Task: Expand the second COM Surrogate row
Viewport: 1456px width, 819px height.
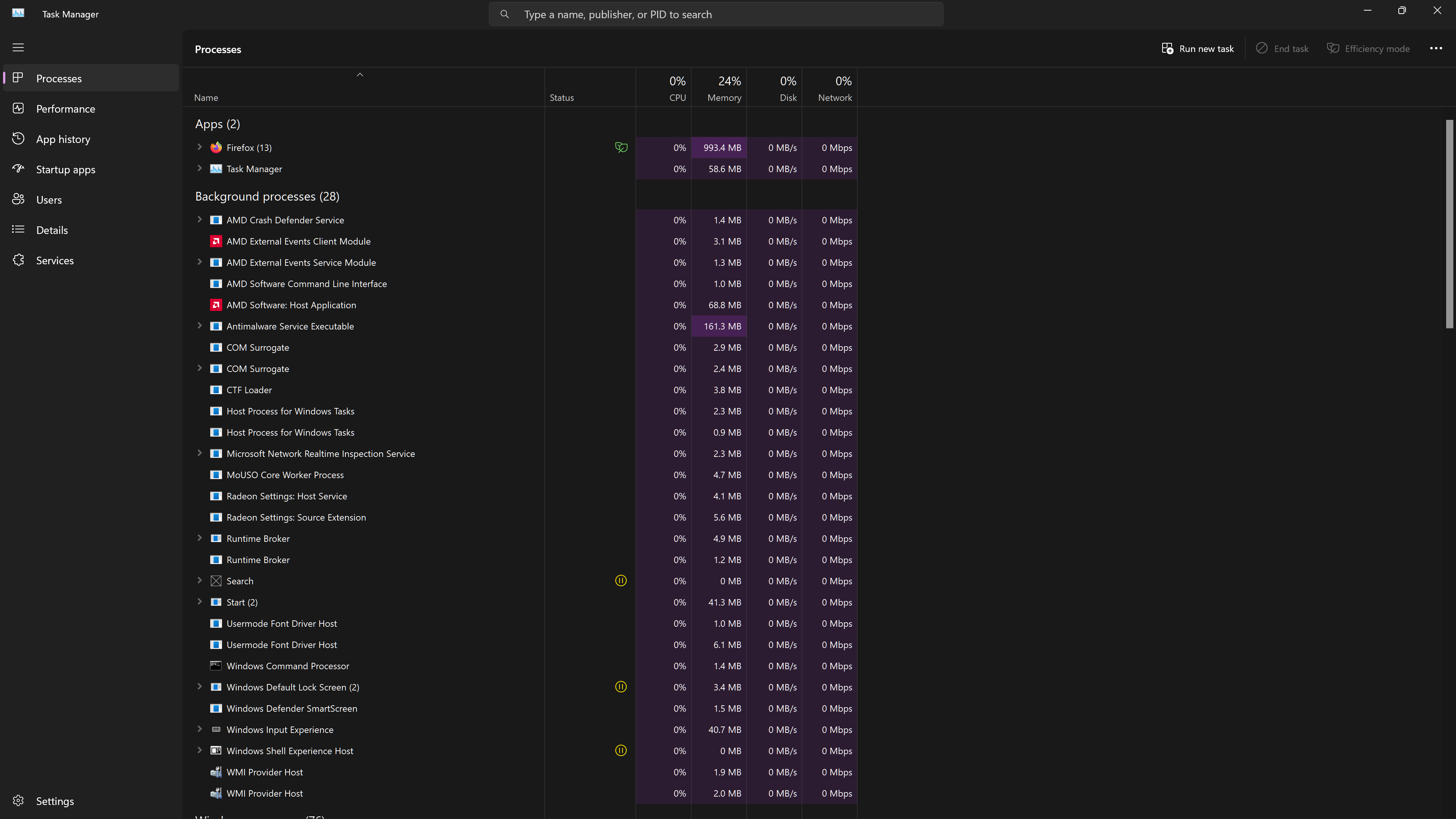Action: [x=199, y=368]
